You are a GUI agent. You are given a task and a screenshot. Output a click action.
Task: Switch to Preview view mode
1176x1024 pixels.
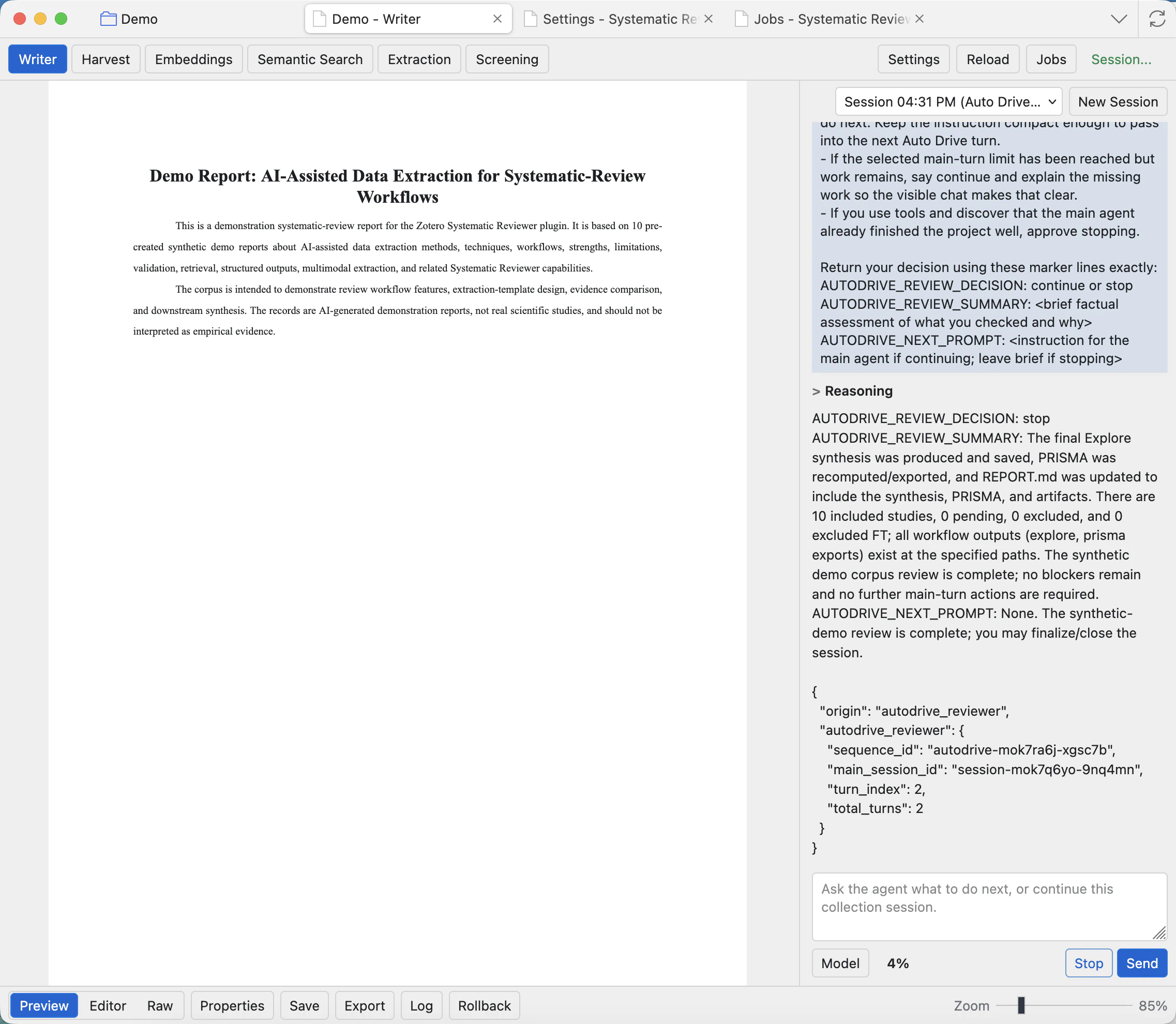tap(44, 1005)
